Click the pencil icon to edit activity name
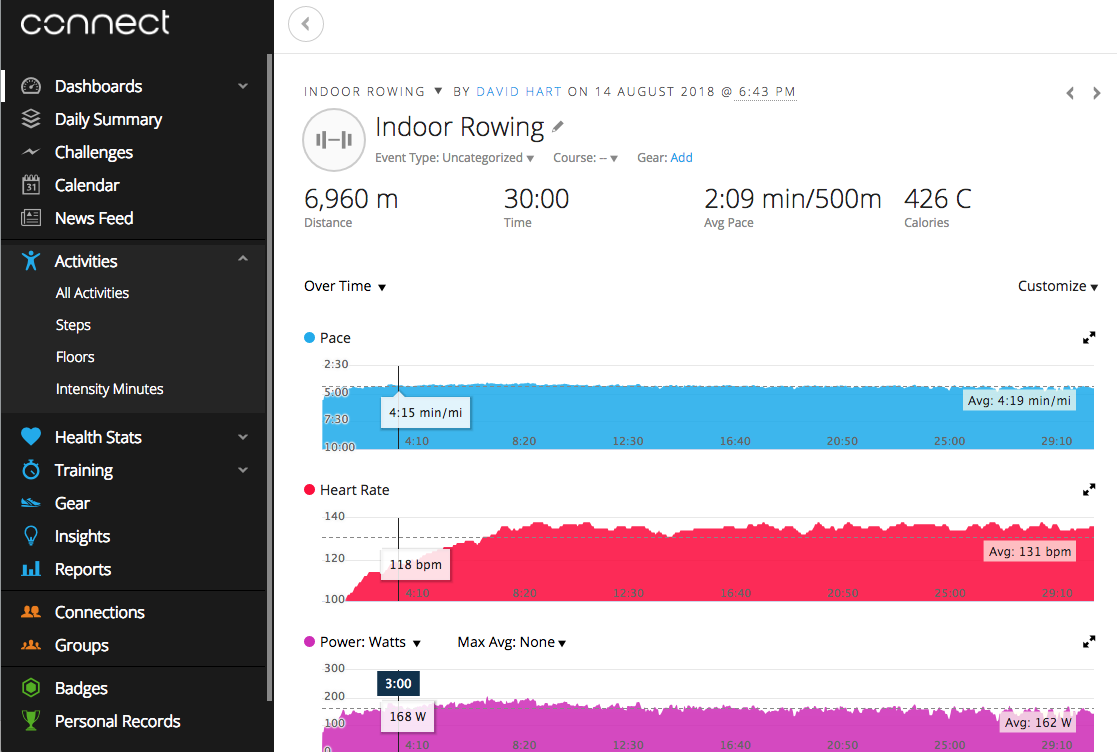This screenshot has height=752, width=1117. (x=558, y=127)
